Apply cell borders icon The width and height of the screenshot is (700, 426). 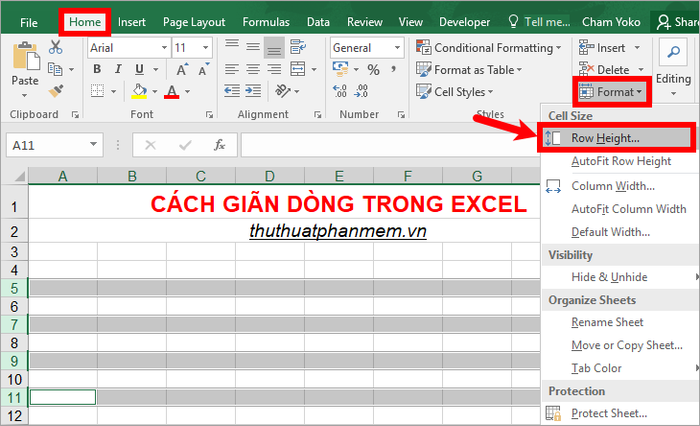click(97, 91)
